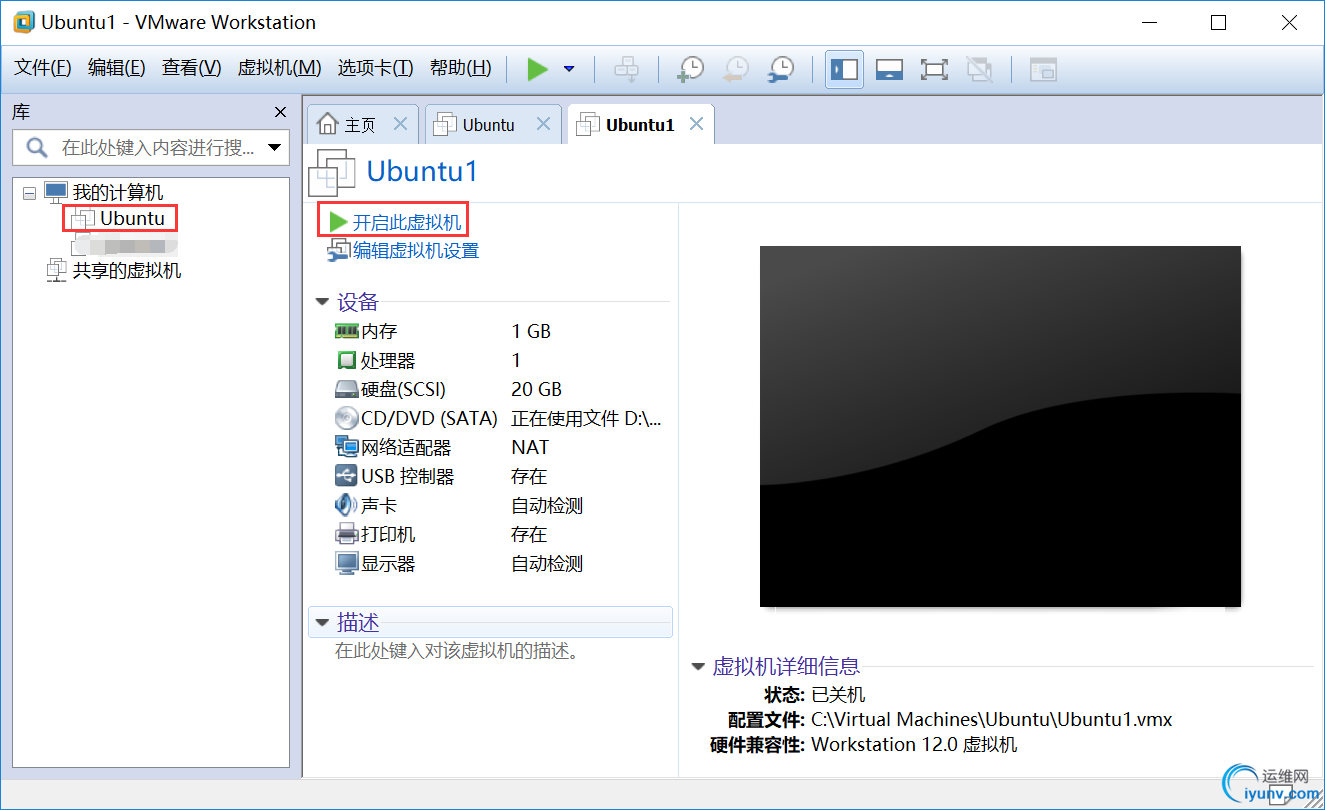Click the send Ctrl+Alt+Del toolbar icon

[x=626, y=69]
